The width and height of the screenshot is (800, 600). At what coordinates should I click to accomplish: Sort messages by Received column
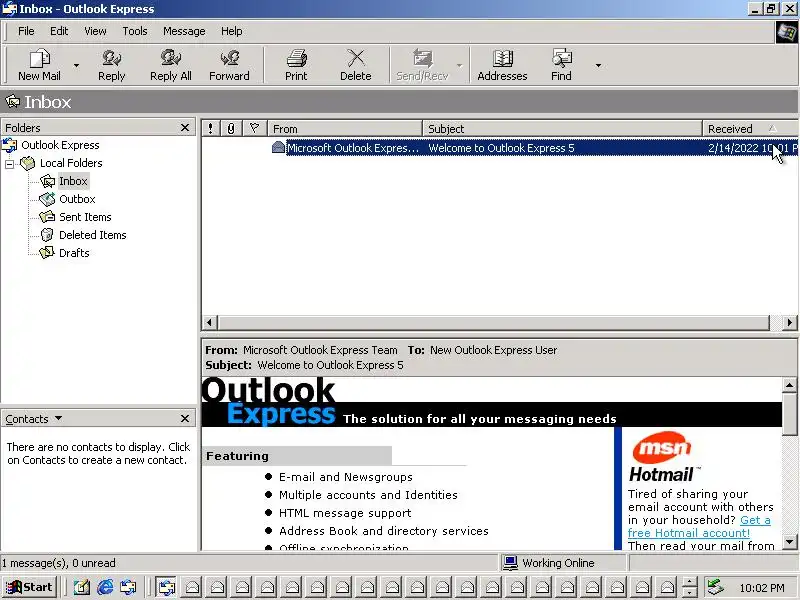[x=750, y=129]
